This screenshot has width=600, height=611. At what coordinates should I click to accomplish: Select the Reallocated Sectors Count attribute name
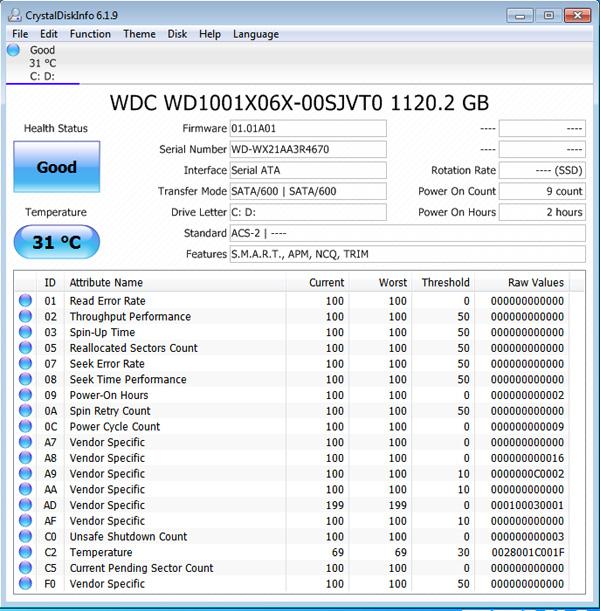click(134, 348)
